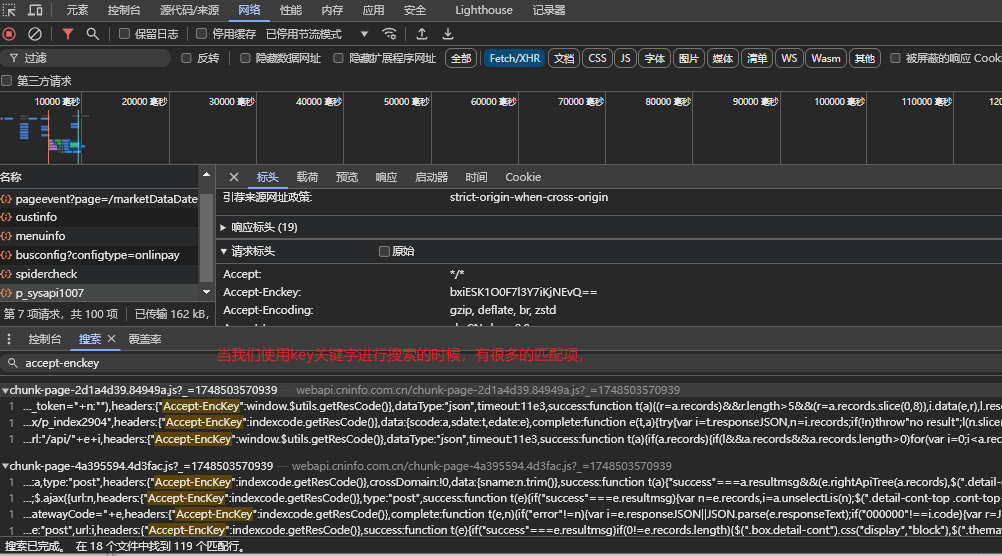The height and width of the screenshot is (556, 1002).
Task: Select CSS request type filter
Action: (597, 58)
